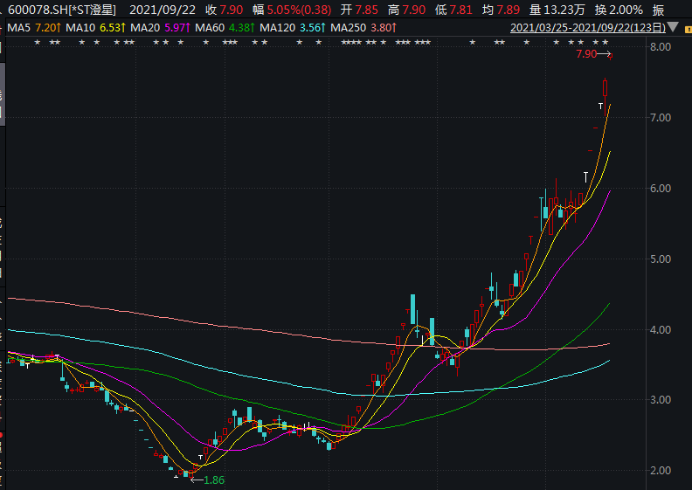Click the MA250 value 3.80 label
This screenshot has width=693, height=491.
382,28
